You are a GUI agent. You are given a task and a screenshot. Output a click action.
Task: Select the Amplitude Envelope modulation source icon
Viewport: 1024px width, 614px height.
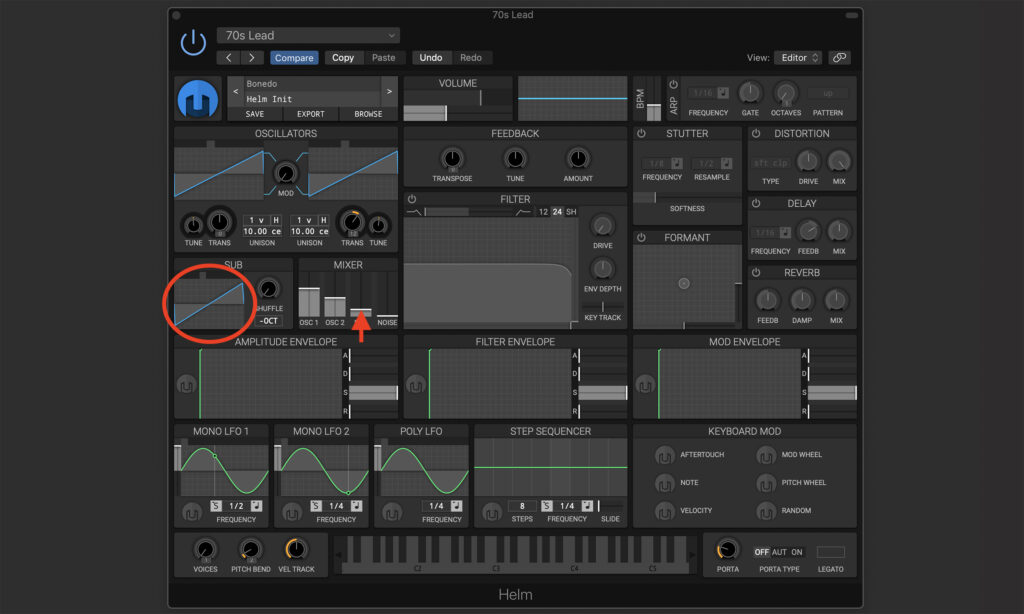(186, 385)
